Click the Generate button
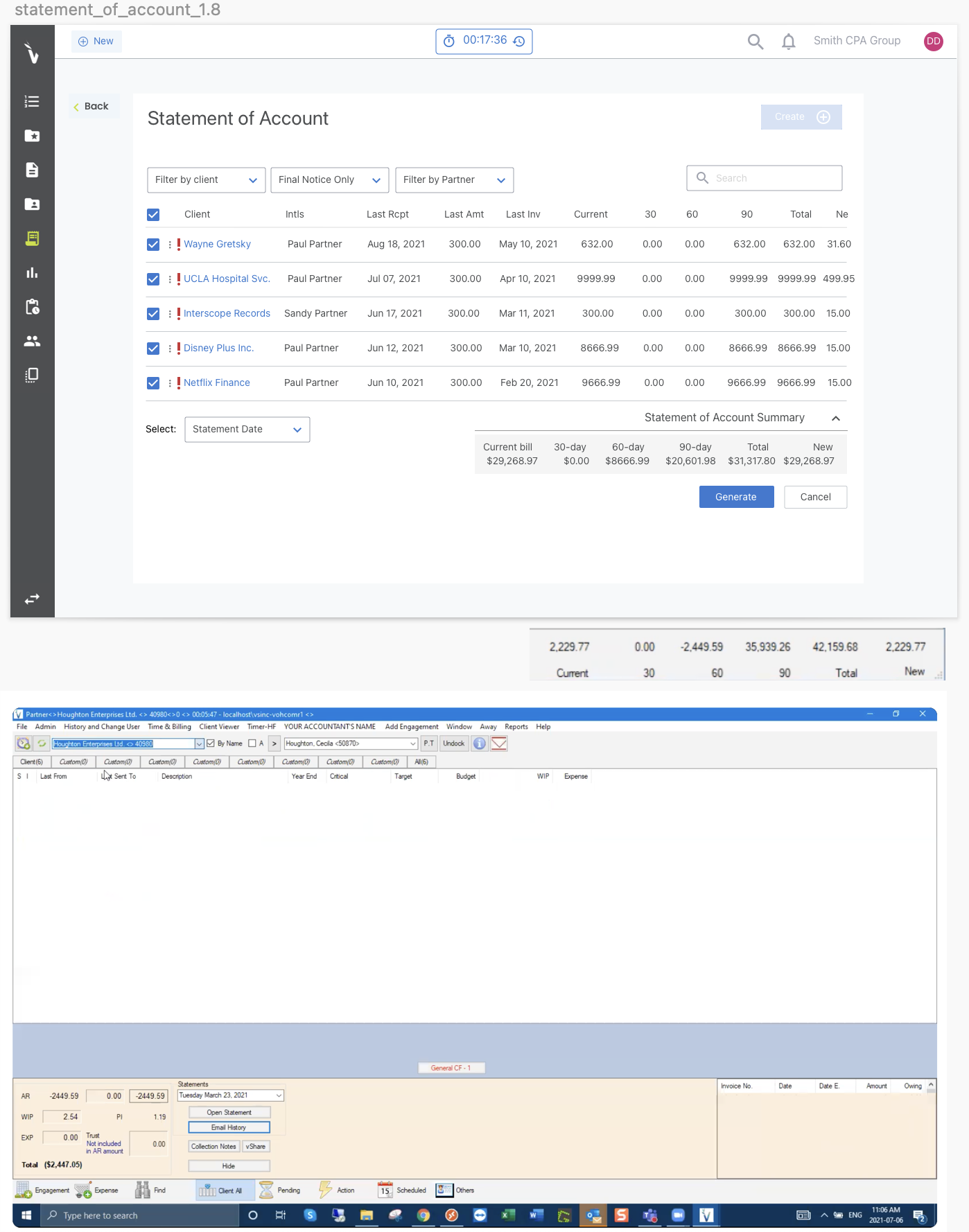The width and height of the screenshot is (969, 1232). click(735, 497)
